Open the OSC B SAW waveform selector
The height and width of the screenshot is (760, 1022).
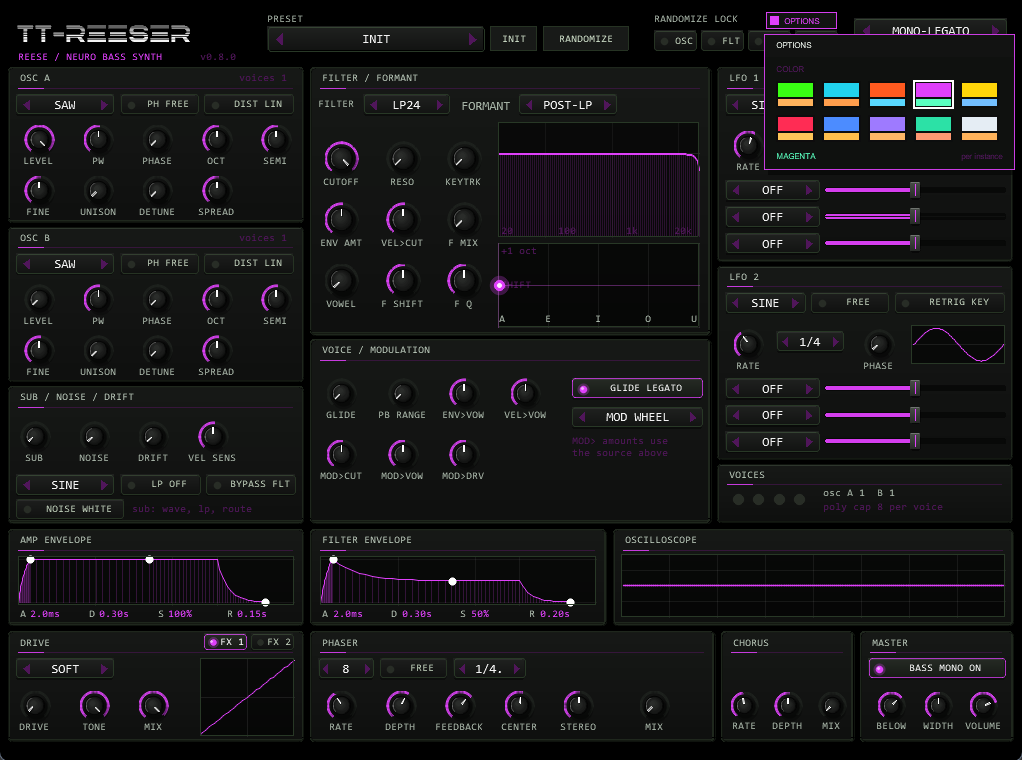[x=65, y=264]
